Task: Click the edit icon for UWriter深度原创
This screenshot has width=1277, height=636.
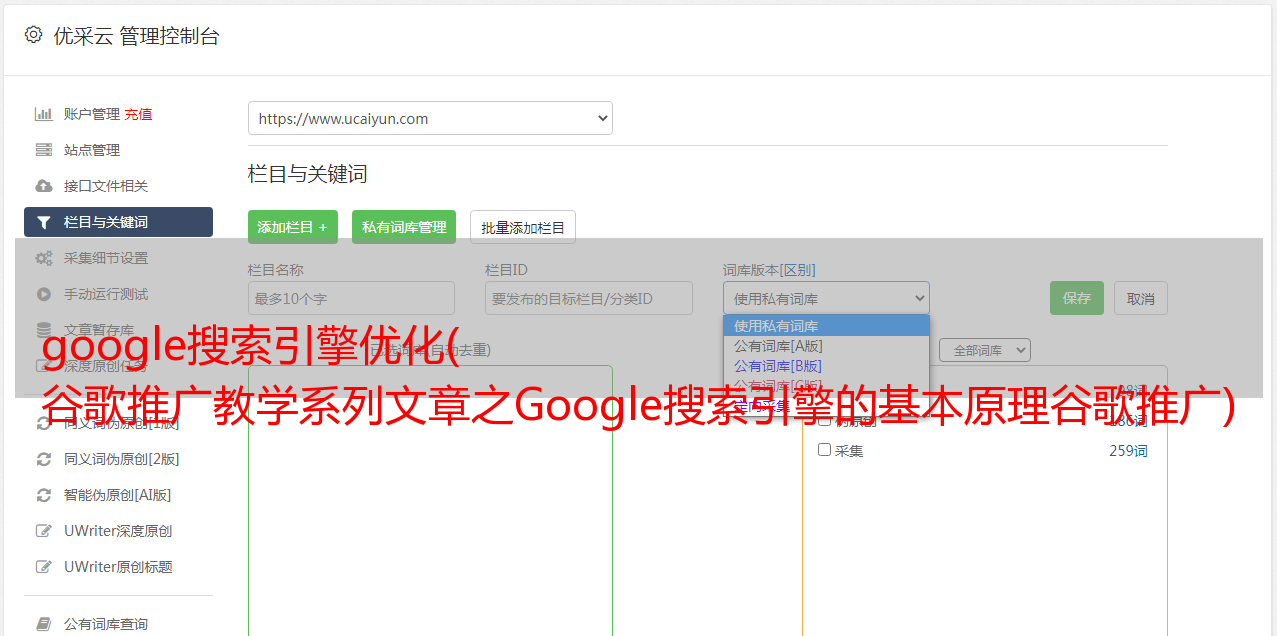Action: (43, 531)
